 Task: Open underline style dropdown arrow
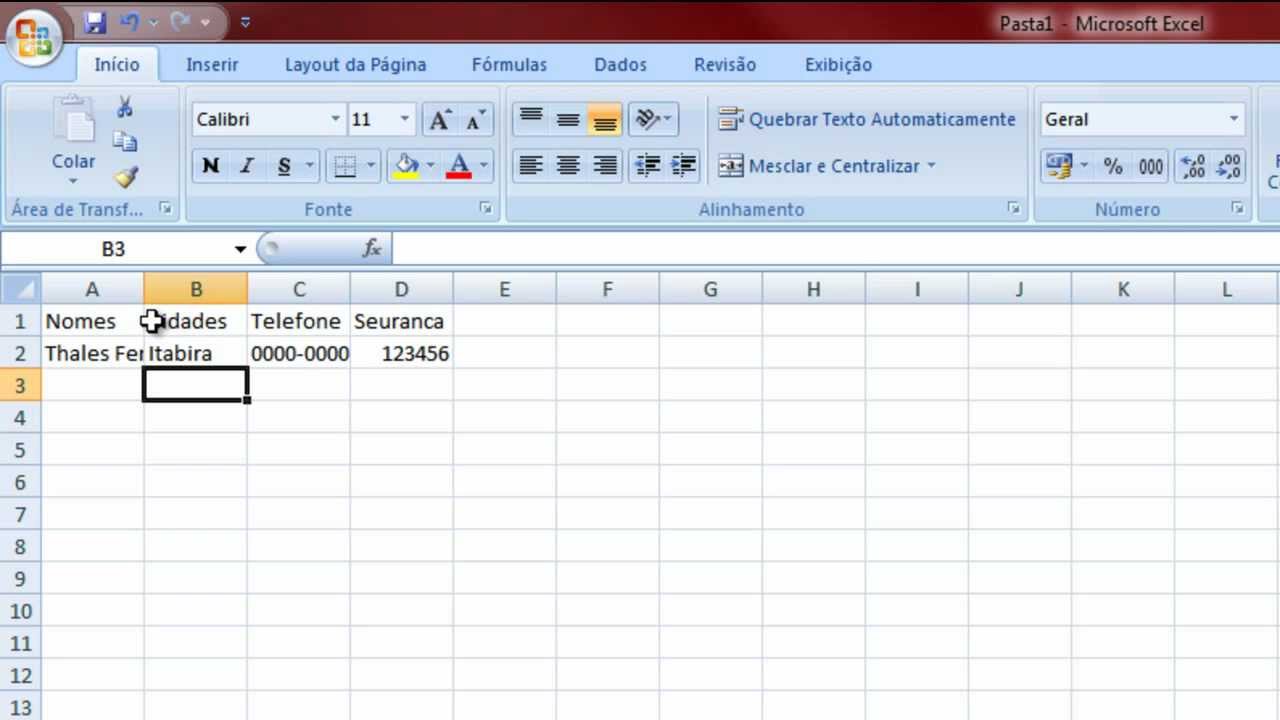pos(309,166)
